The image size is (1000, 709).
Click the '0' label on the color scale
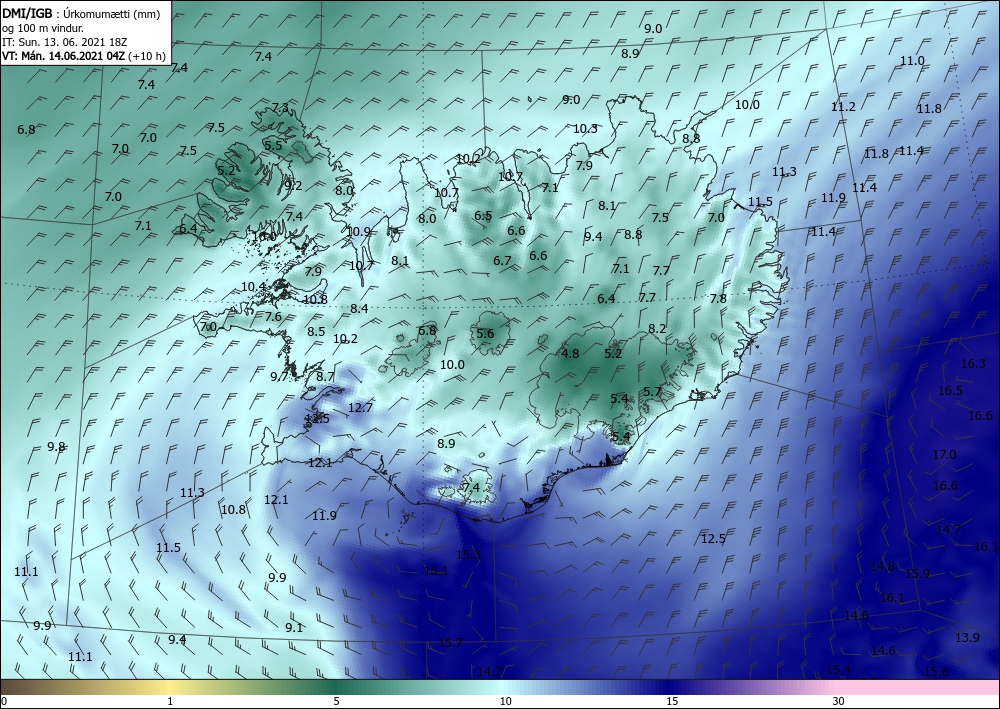coord(4,702)
